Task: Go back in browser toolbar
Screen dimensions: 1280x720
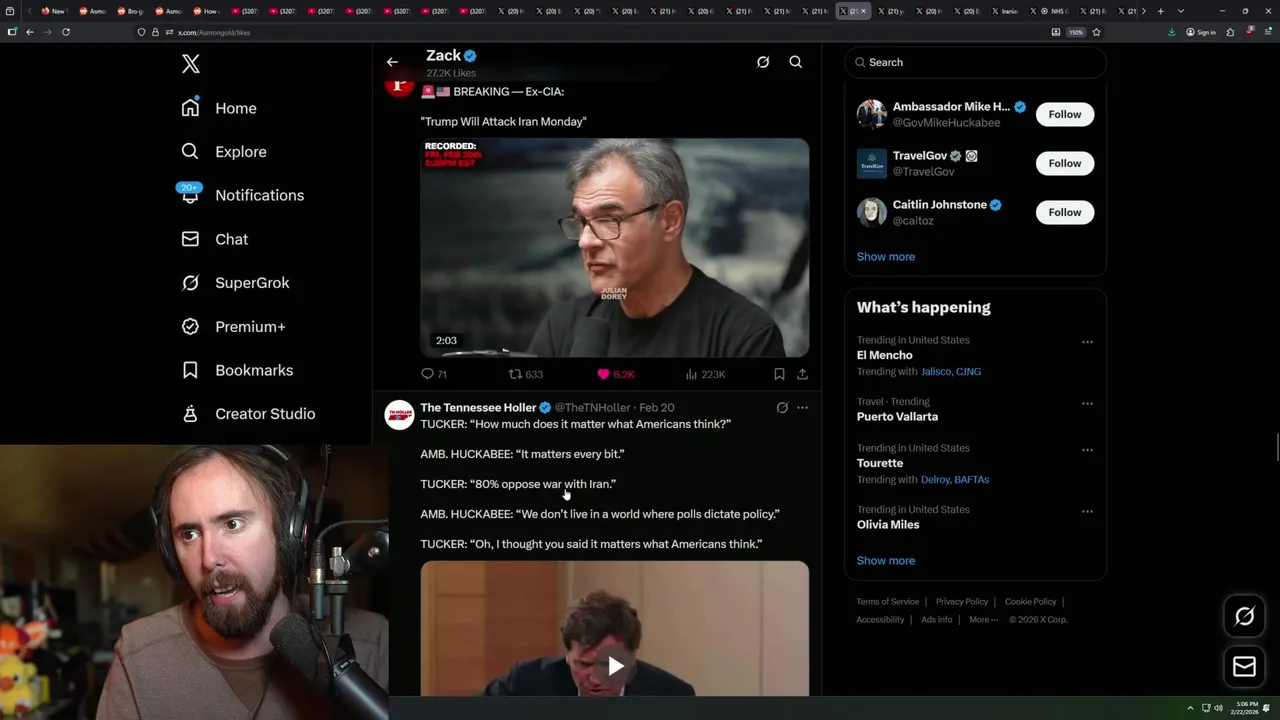Action: tap(30, 32)
